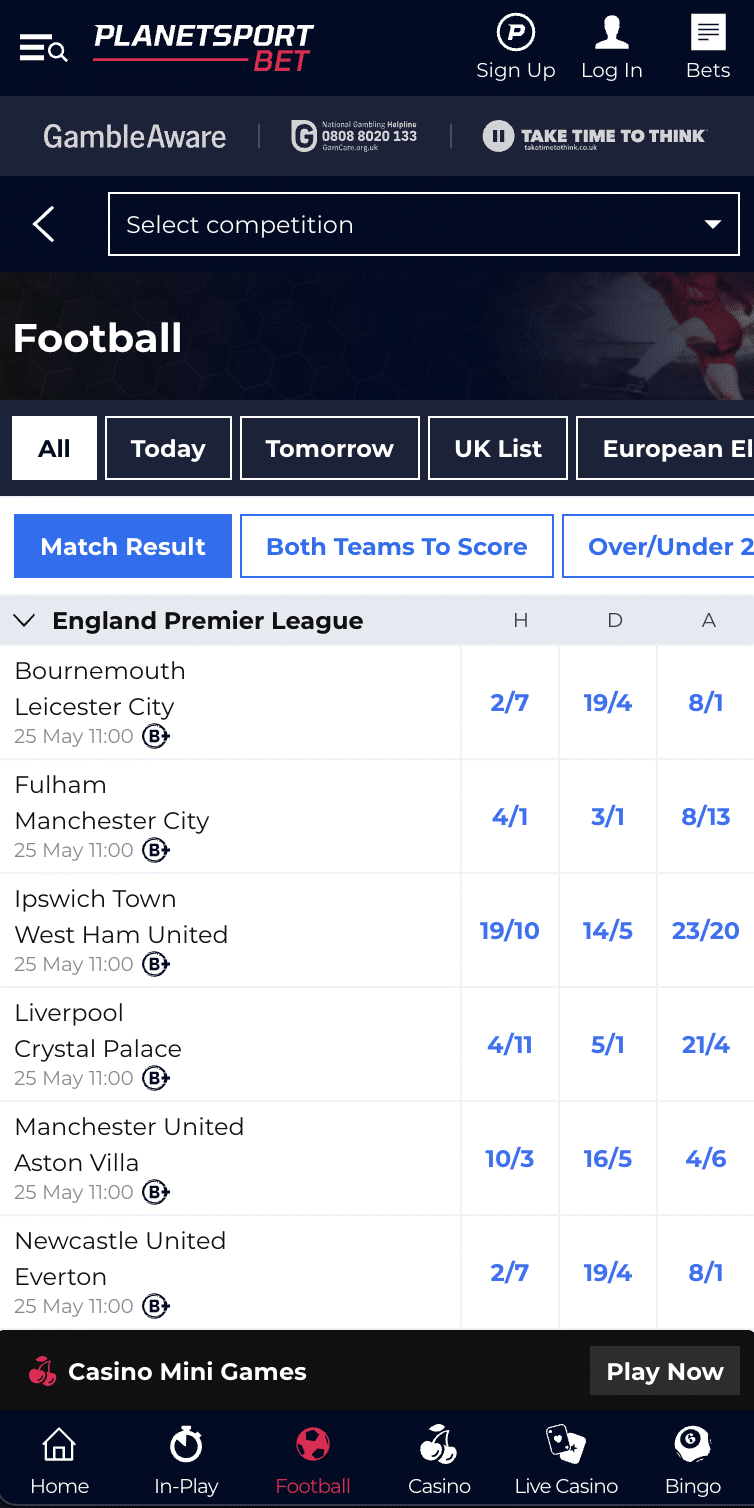Image resolution: width=754 pixels, height=1508 pixels.
Task: Switch to Over/Under market
Action: (672, 546)
